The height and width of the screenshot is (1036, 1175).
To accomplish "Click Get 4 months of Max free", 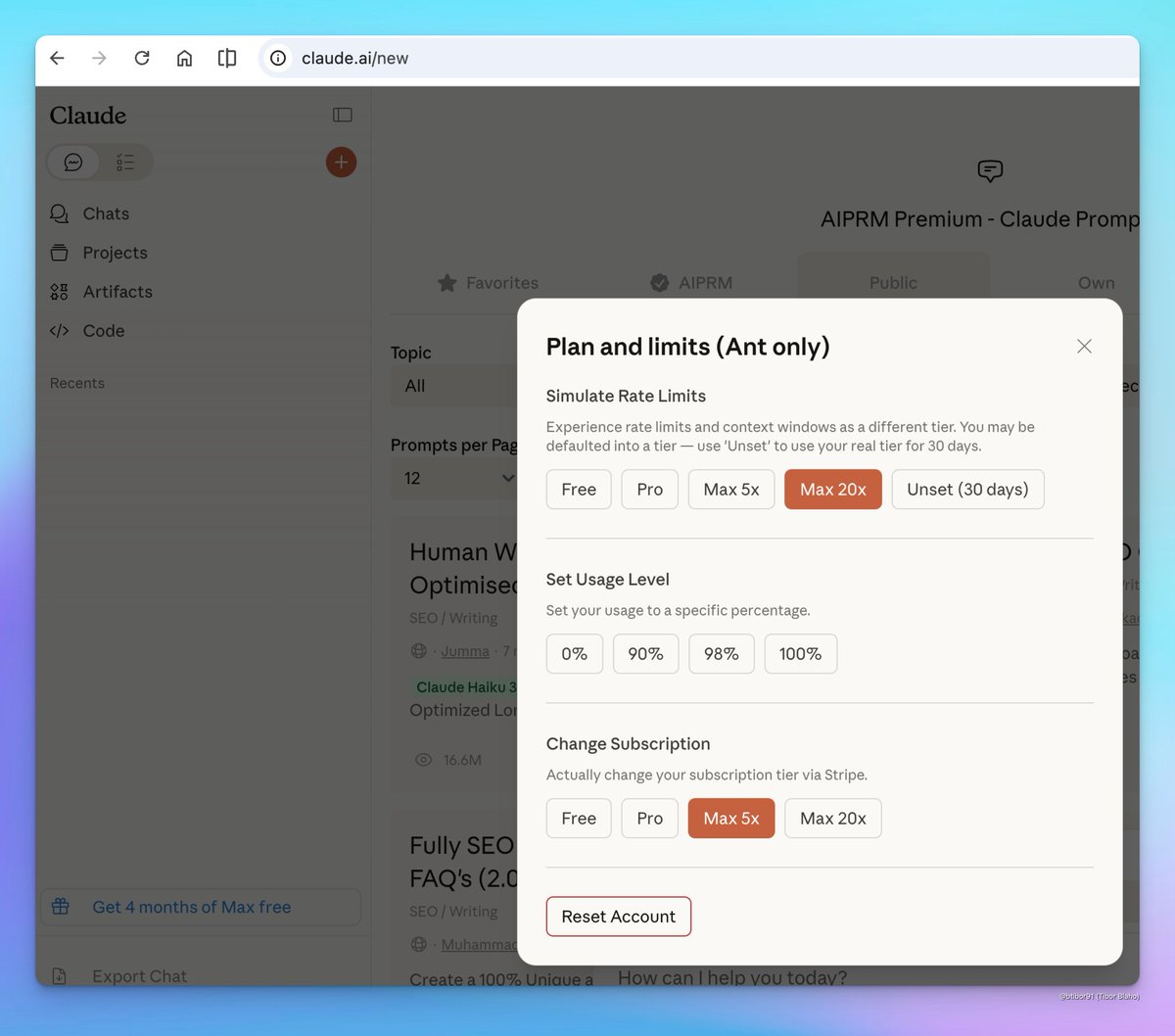I will coord(201,907).
